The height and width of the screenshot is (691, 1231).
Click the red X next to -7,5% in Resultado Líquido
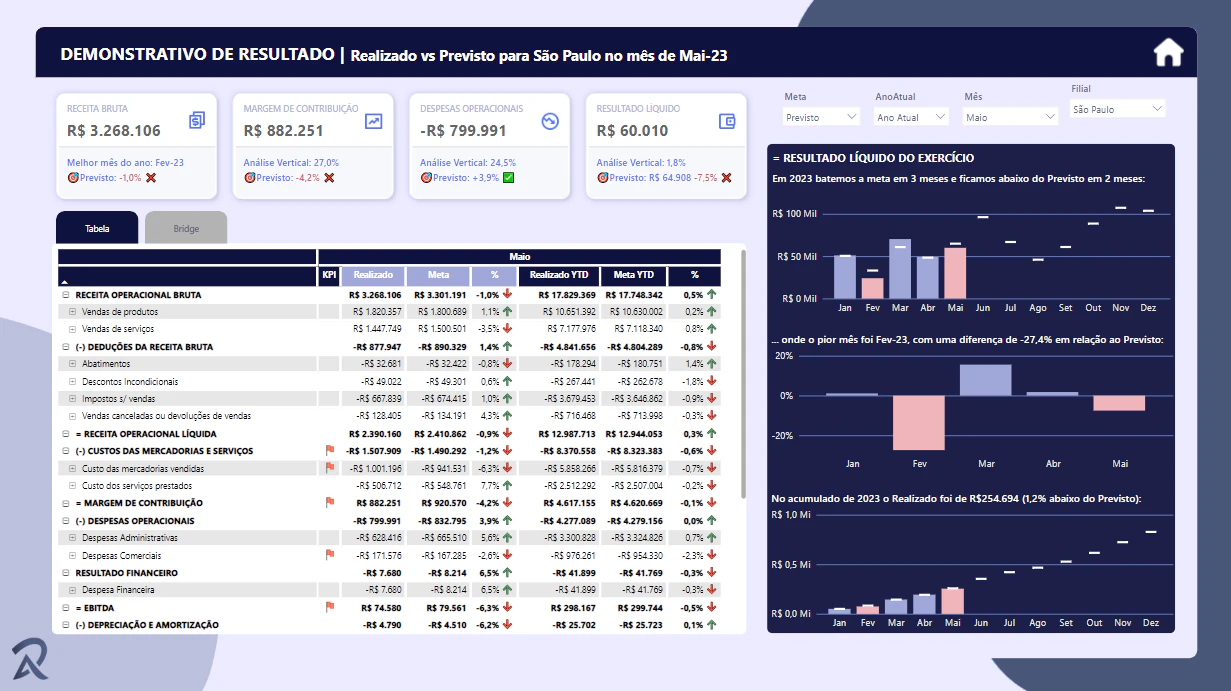(726, 177)
